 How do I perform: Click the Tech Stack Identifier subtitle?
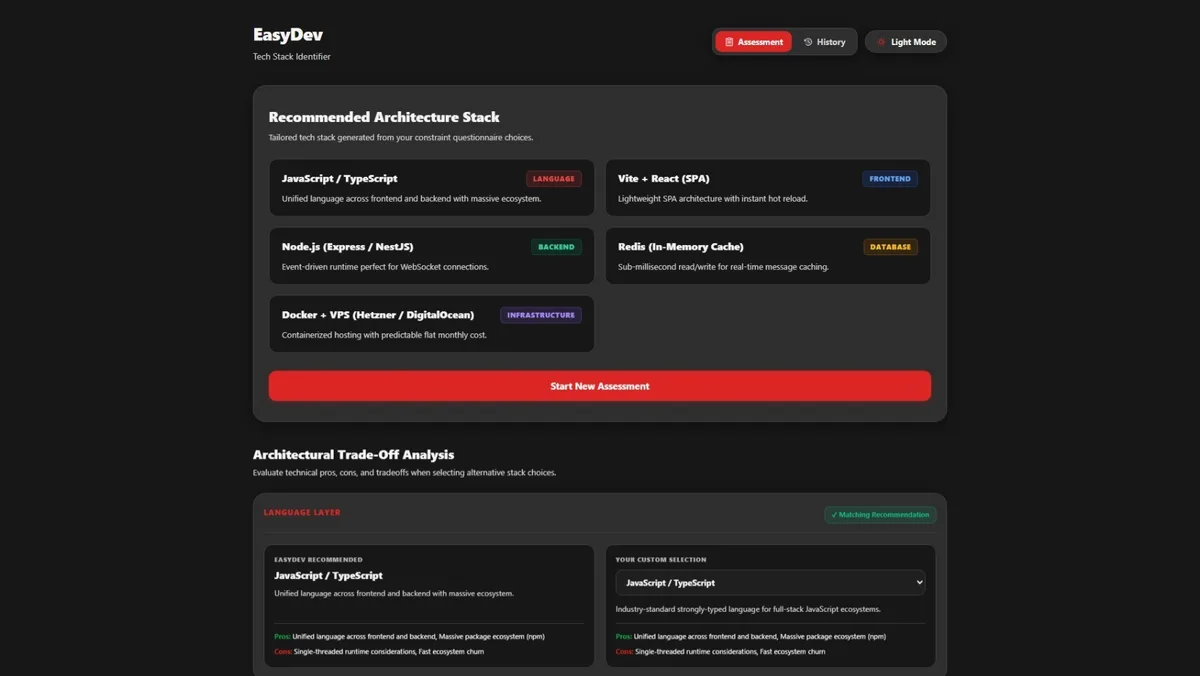pos(292,57)
